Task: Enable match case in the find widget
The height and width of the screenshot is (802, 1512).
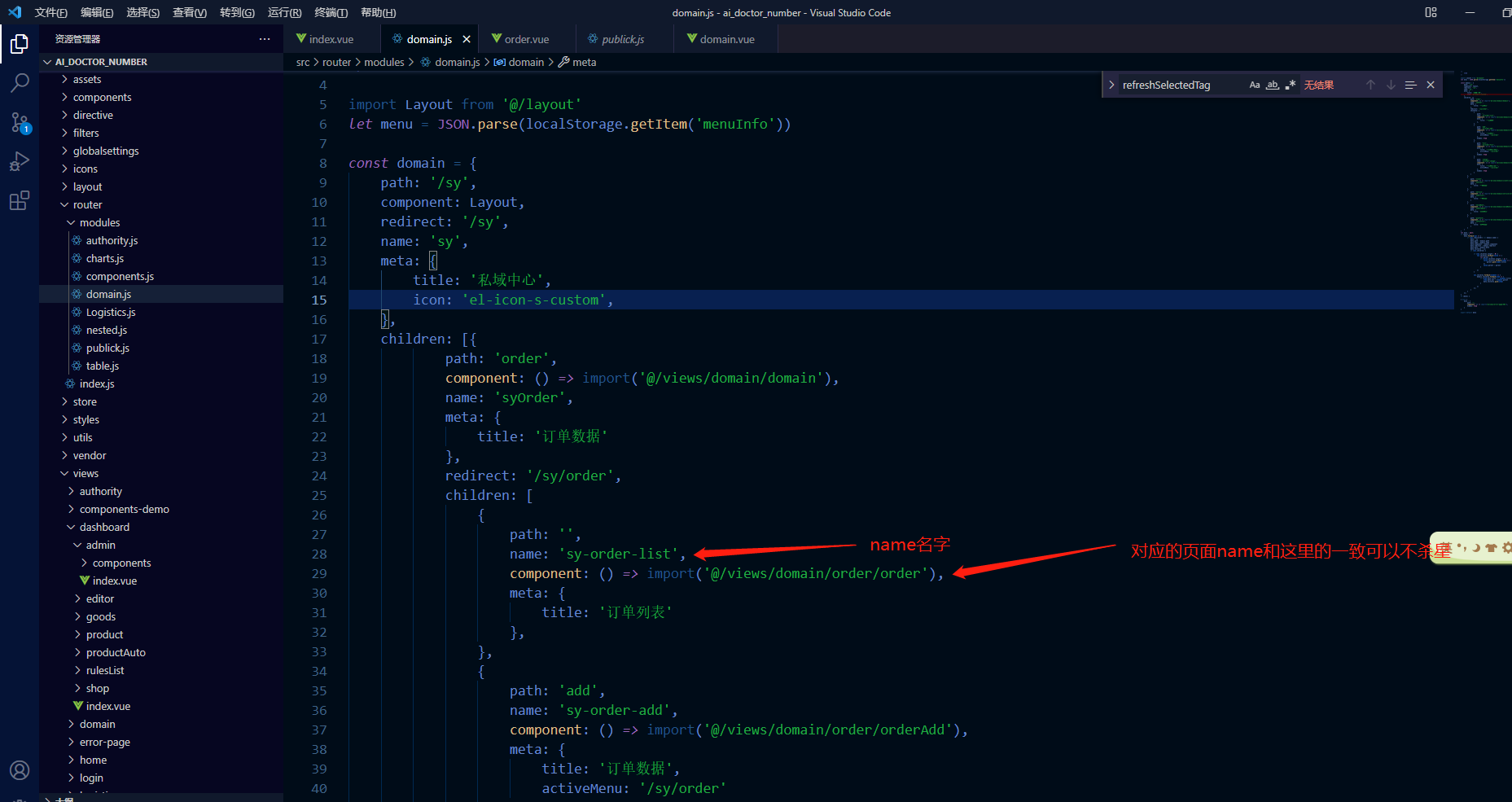Action: click(x=1254, y=84)
